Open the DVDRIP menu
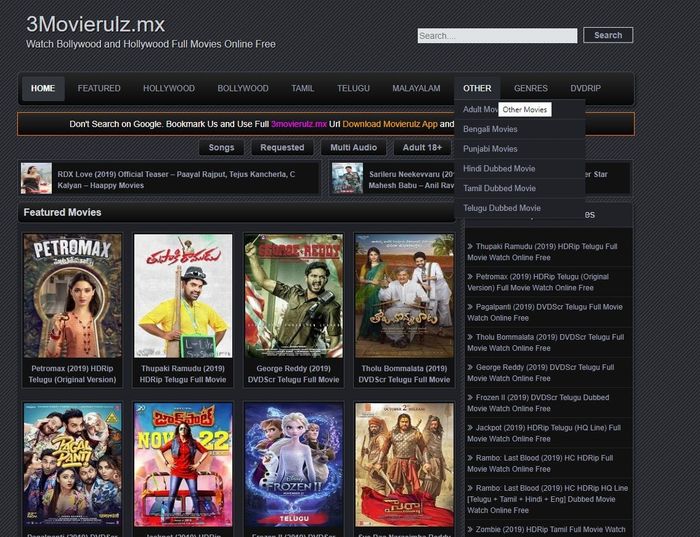700x537 pixels. (x=586, y=88)
